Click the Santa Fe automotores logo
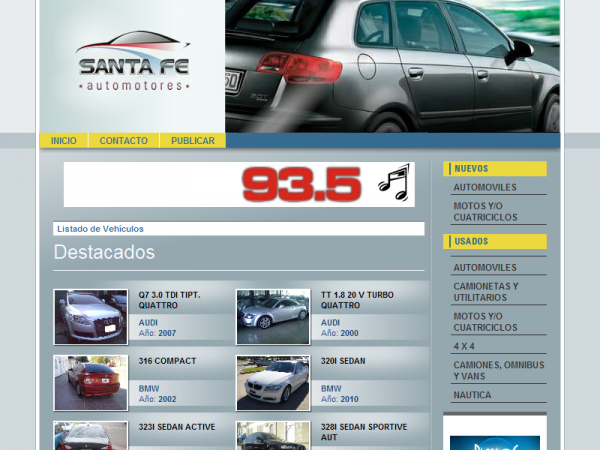The width and height of the screenshot is (600, 450). tap(133, 62)
